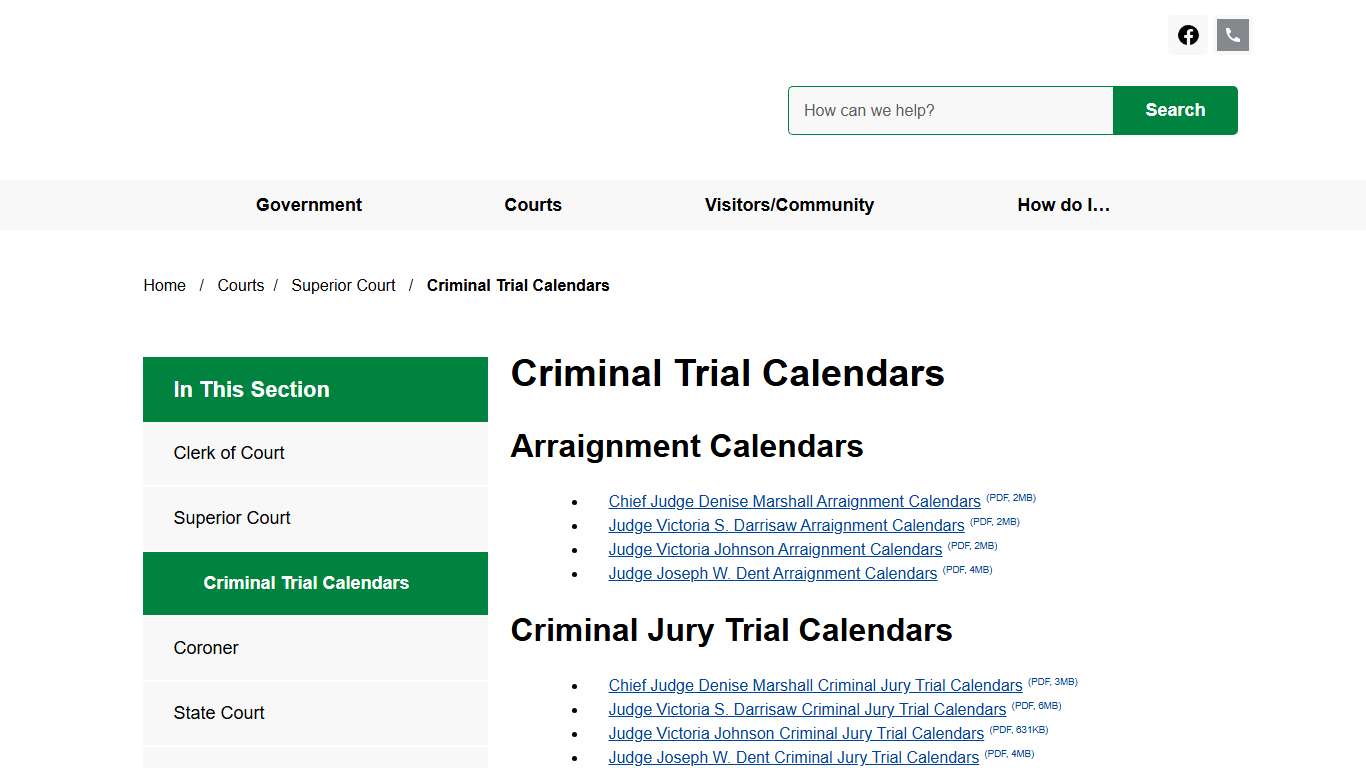Open Chief Judge Denise Marshall Arraignment Calendars PDF
1366x768 pixels.
794,501
